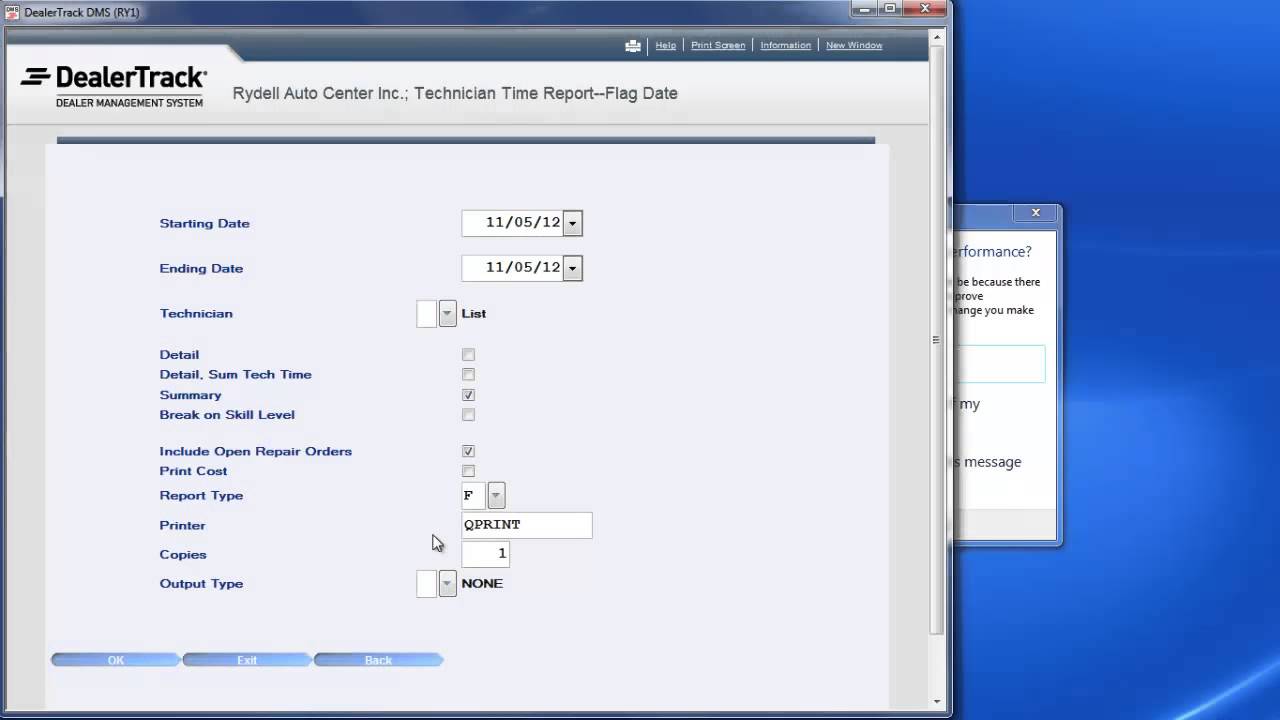Image resolution: width=1280 pixels, height=720 pixels.
Task: Click the 'Include Open Repair Orders' label
Action: tap(256, 452)
